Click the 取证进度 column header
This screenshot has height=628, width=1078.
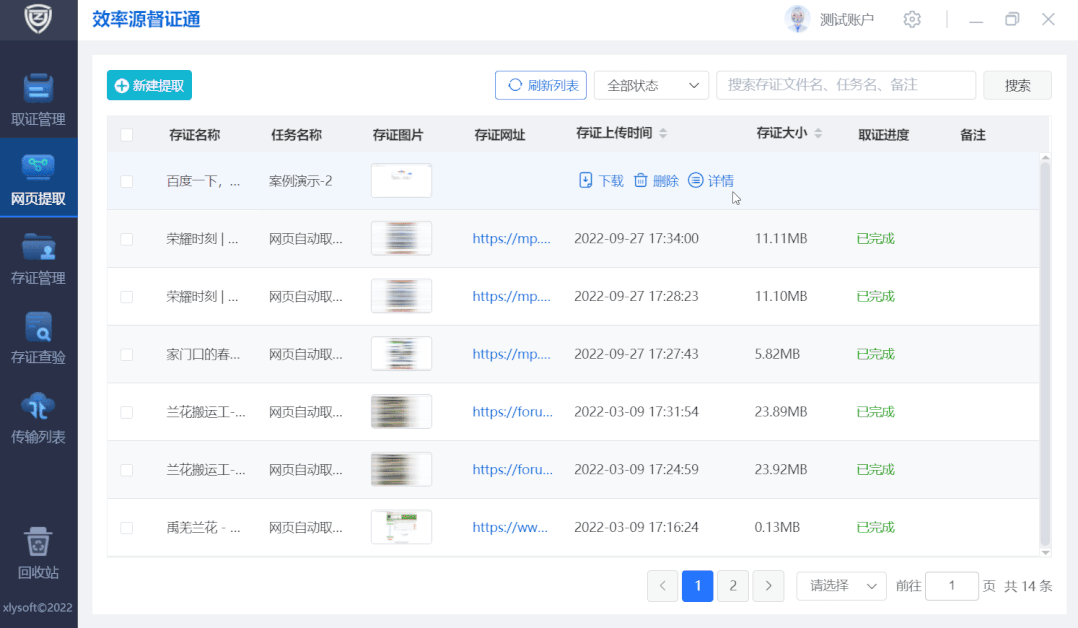[x=883, y=135]
